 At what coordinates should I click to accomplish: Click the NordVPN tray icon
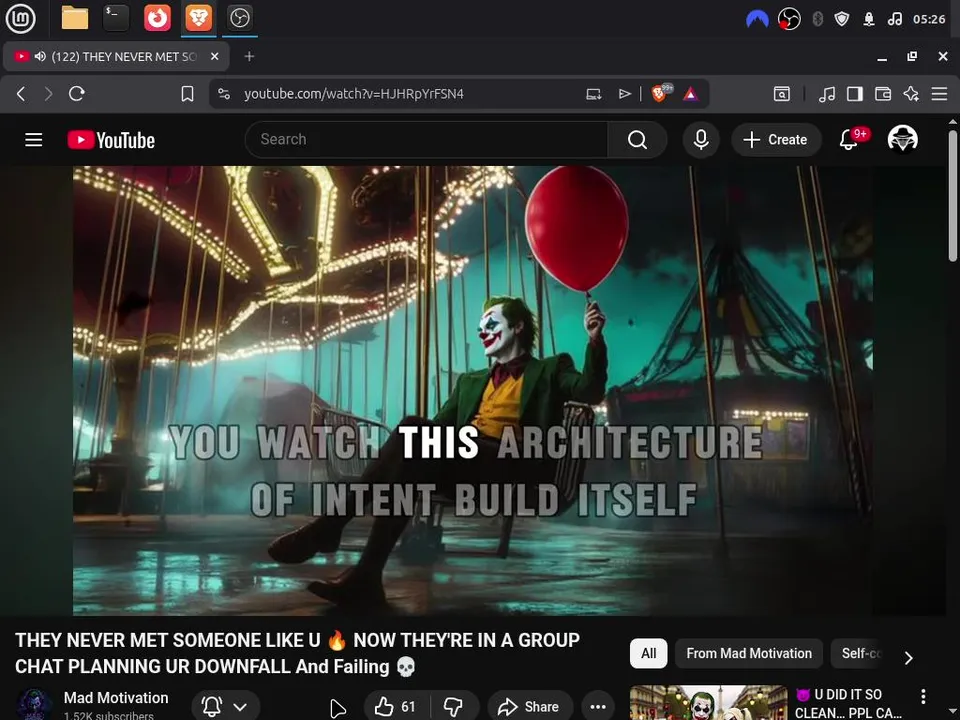757,19
